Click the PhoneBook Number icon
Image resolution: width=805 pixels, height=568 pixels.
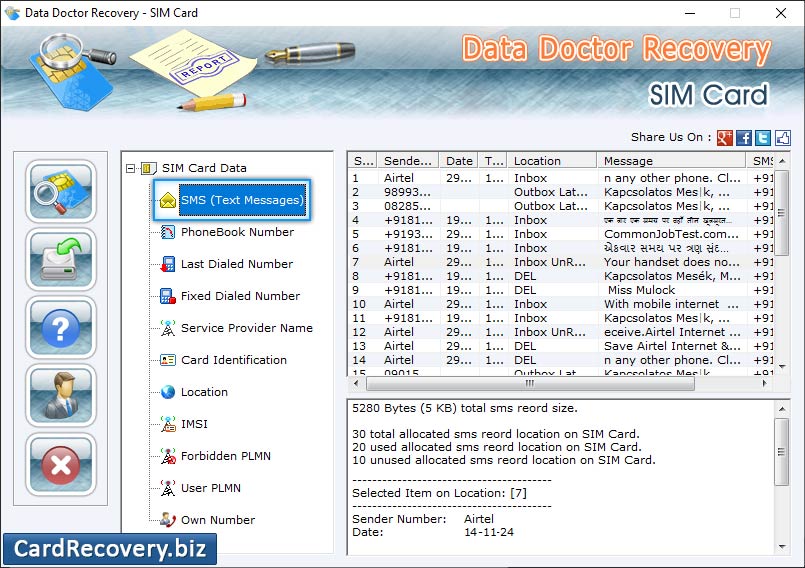[168, 232]
